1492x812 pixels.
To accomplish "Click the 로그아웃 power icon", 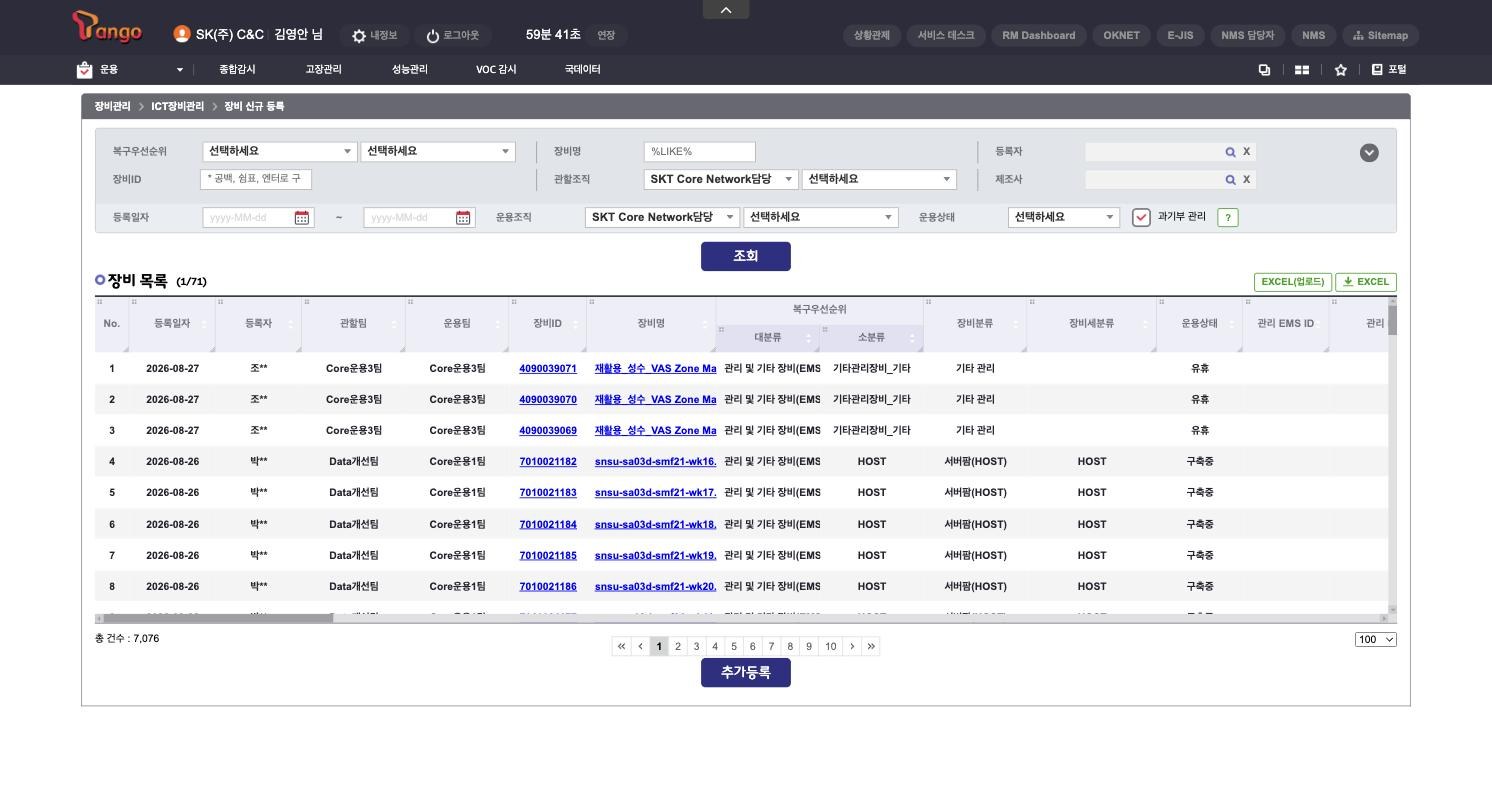I will pos(433,36).
